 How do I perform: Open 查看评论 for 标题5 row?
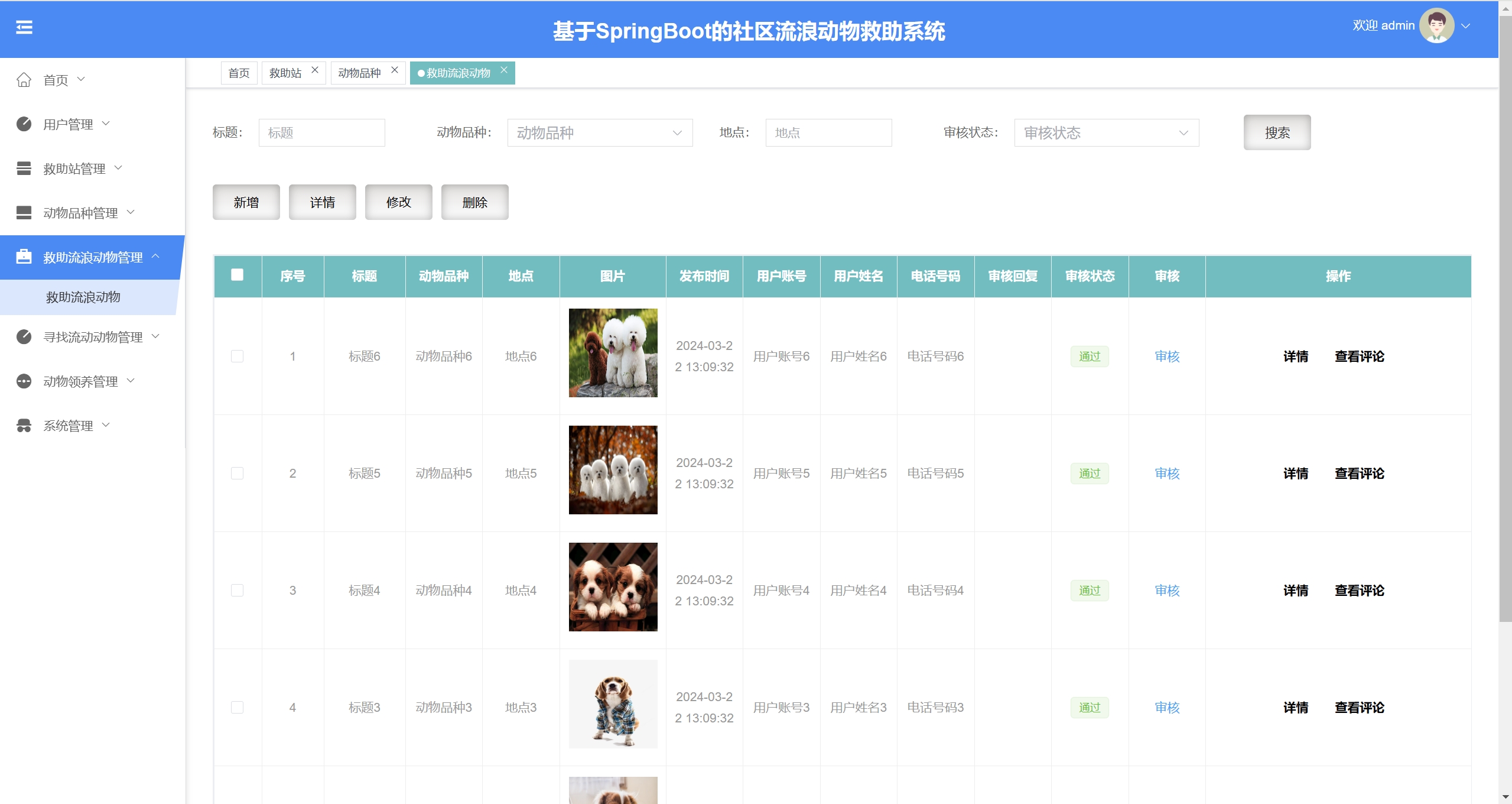(x=1360, y=474)
